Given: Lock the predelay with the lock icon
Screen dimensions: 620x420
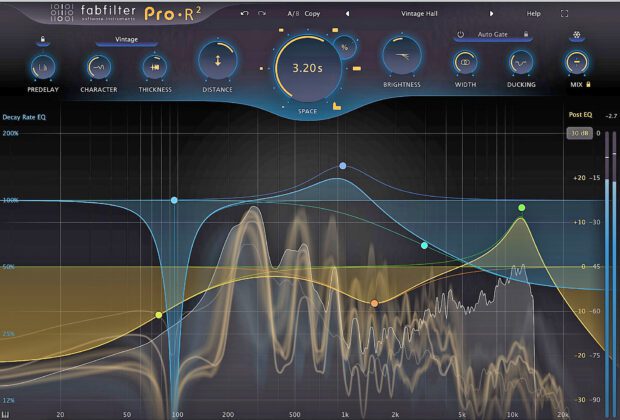Looking at the screenshot, I should (43, 39).
